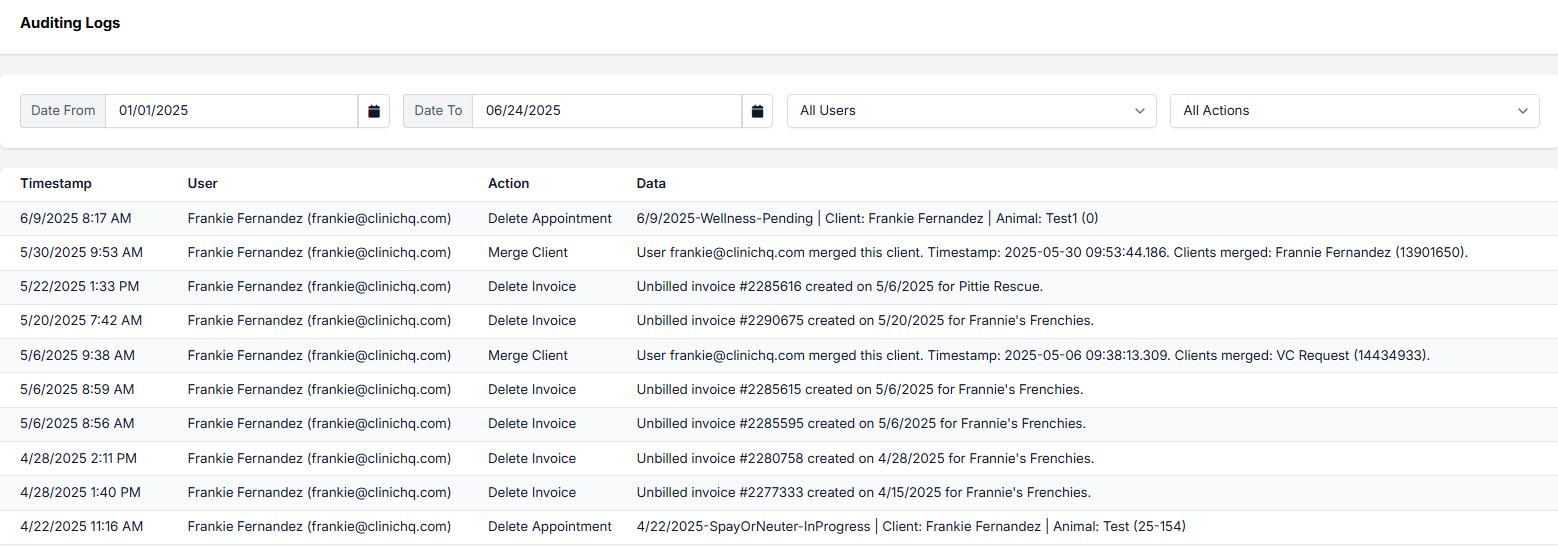Open the Date From calendar picker icon

374,111
